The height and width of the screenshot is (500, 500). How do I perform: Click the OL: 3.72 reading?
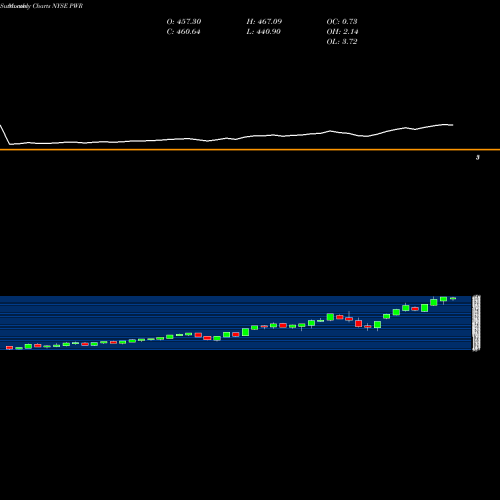point(342,42)
